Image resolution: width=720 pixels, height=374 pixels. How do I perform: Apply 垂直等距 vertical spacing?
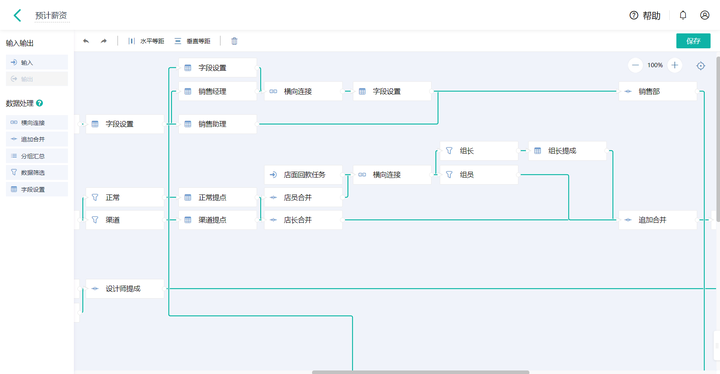pos(192,41)
